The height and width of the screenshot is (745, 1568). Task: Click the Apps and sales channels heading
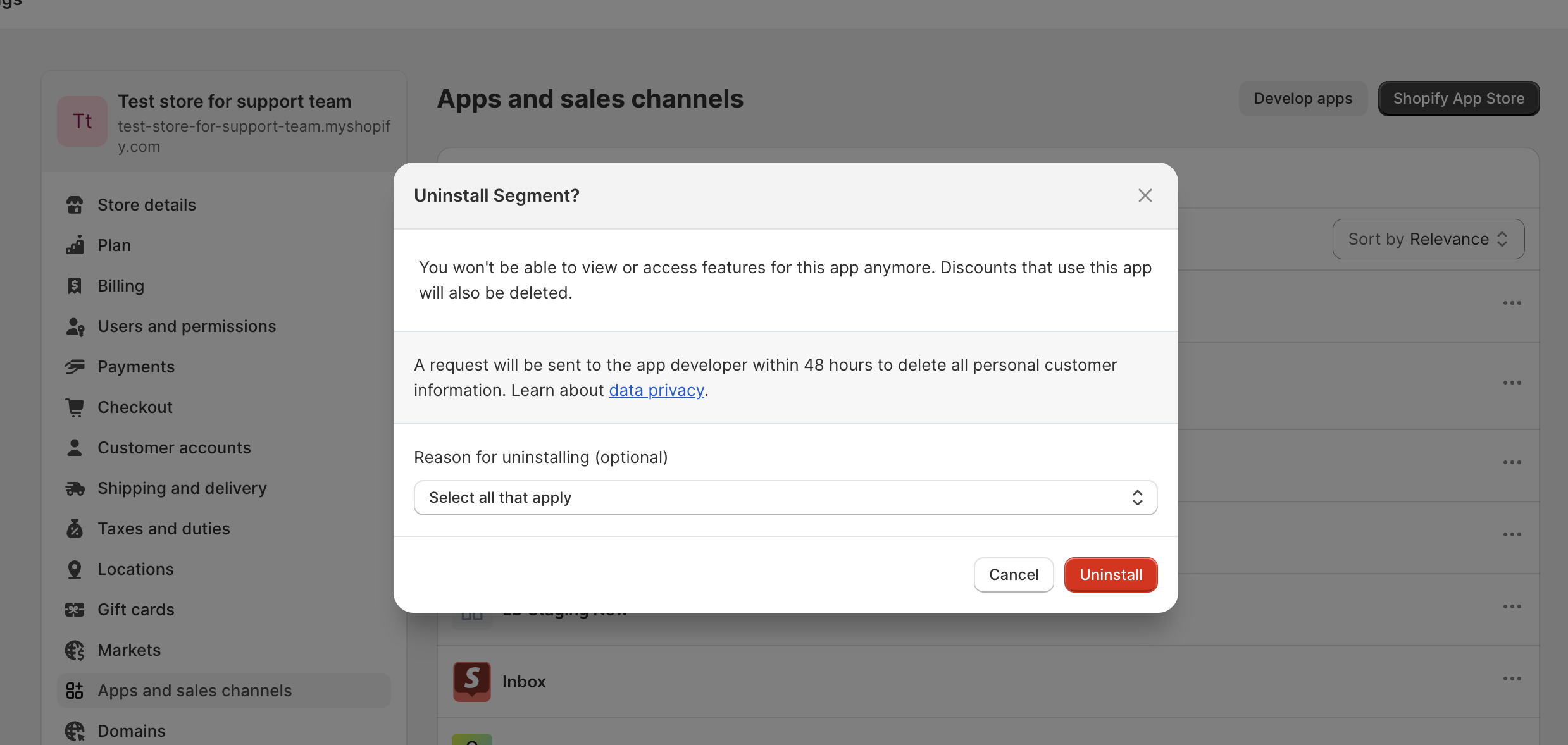pos(590,99)
